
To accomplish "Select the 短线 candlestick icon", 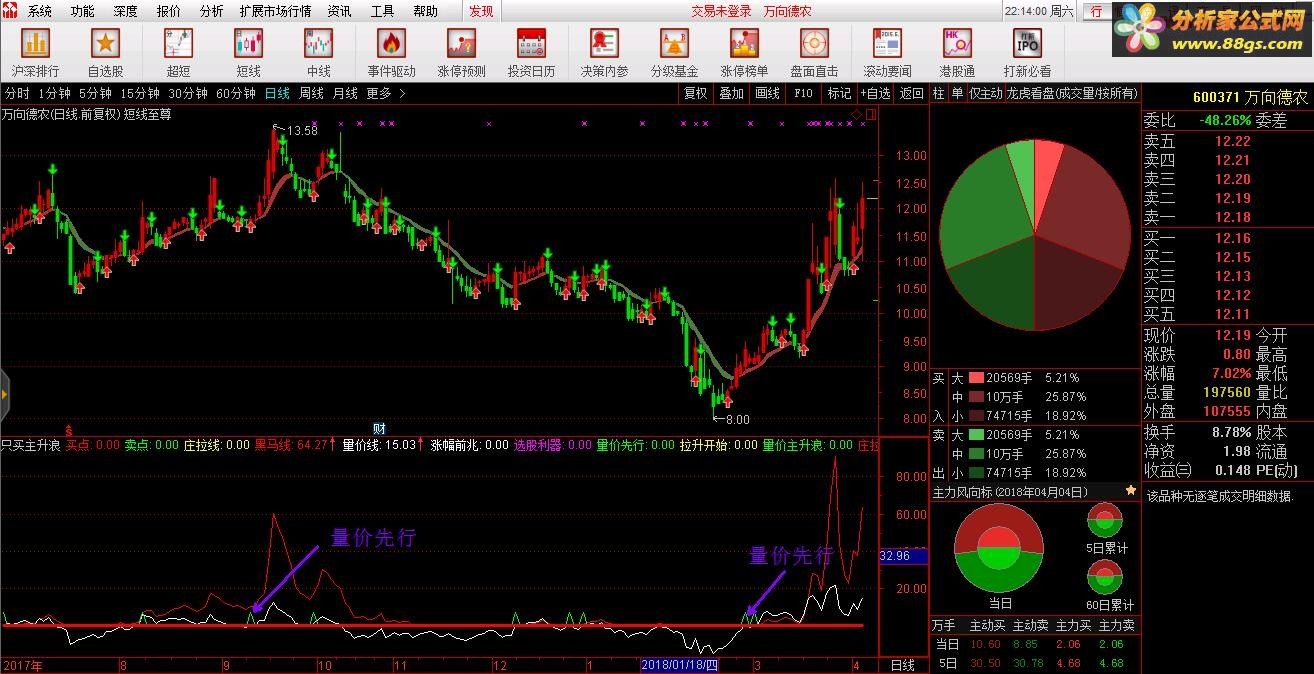I will click(248, 43).
